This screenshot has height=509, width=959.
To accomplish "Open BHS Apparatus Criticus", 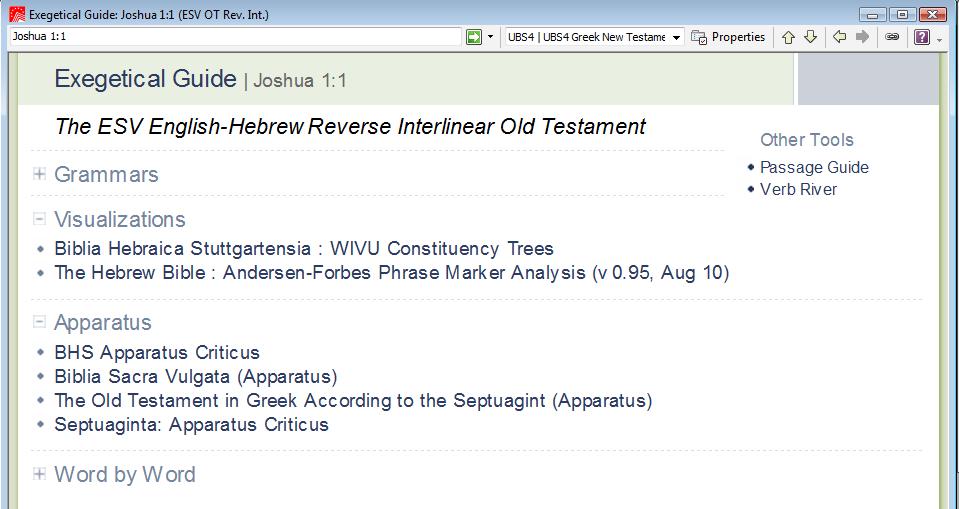I will [x=157, y=352].
